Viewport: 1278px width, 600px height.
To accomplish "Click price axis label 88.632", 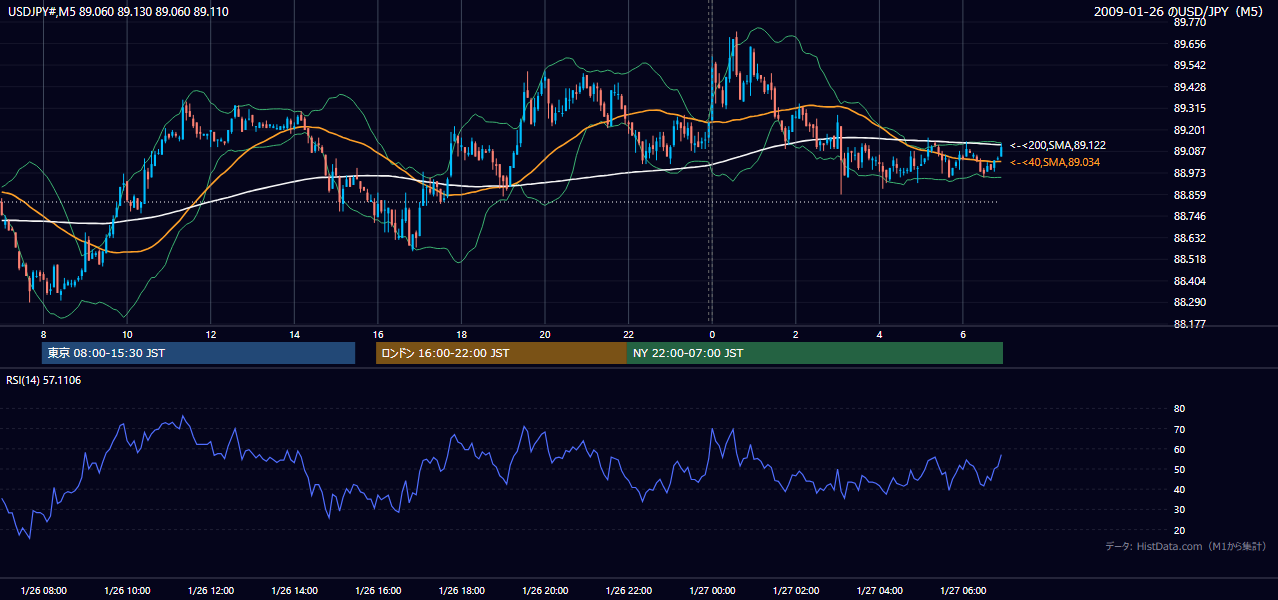I will click(1189, 238).
